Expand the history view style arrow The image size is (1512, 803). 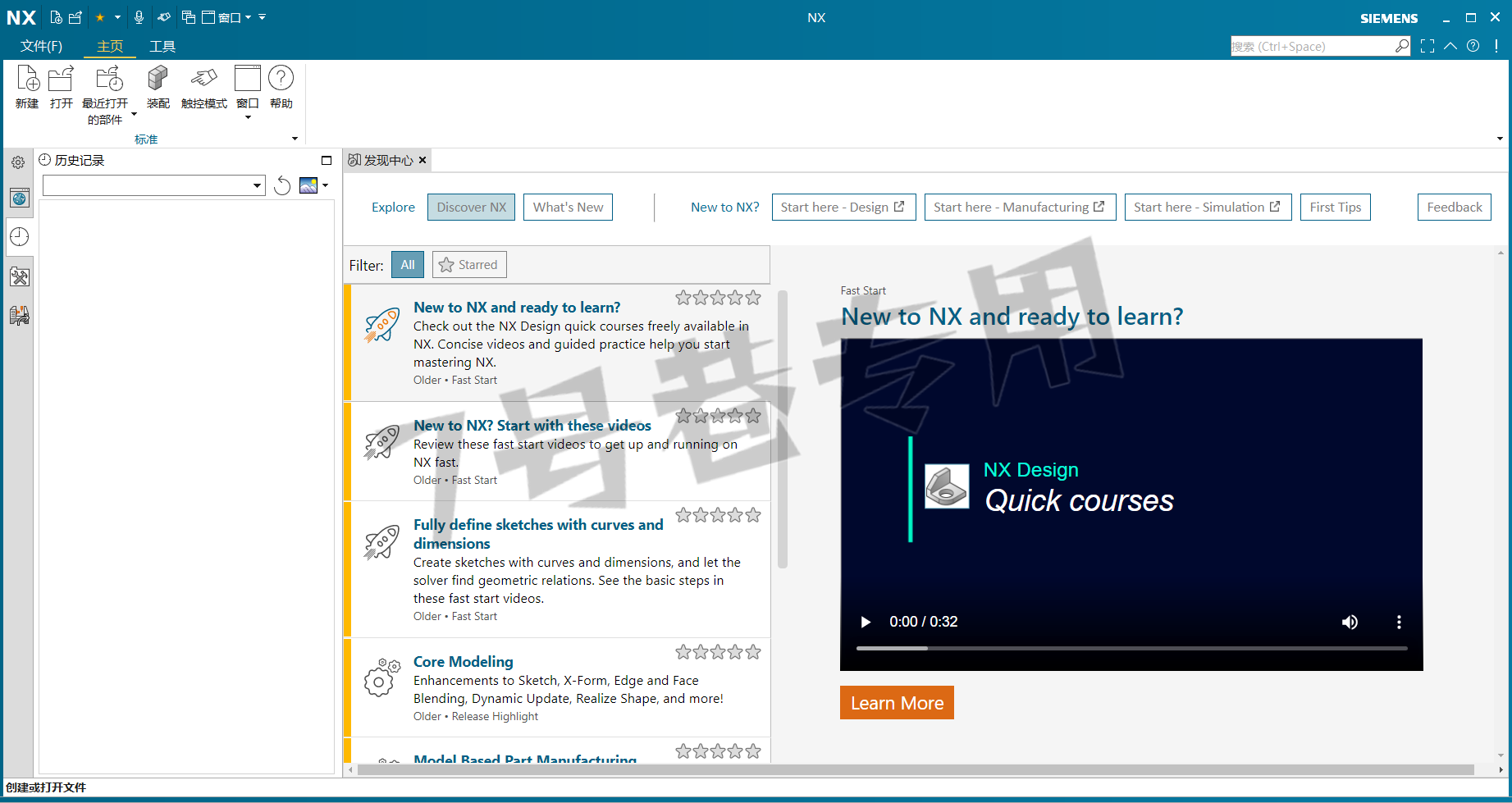point(326,185)
